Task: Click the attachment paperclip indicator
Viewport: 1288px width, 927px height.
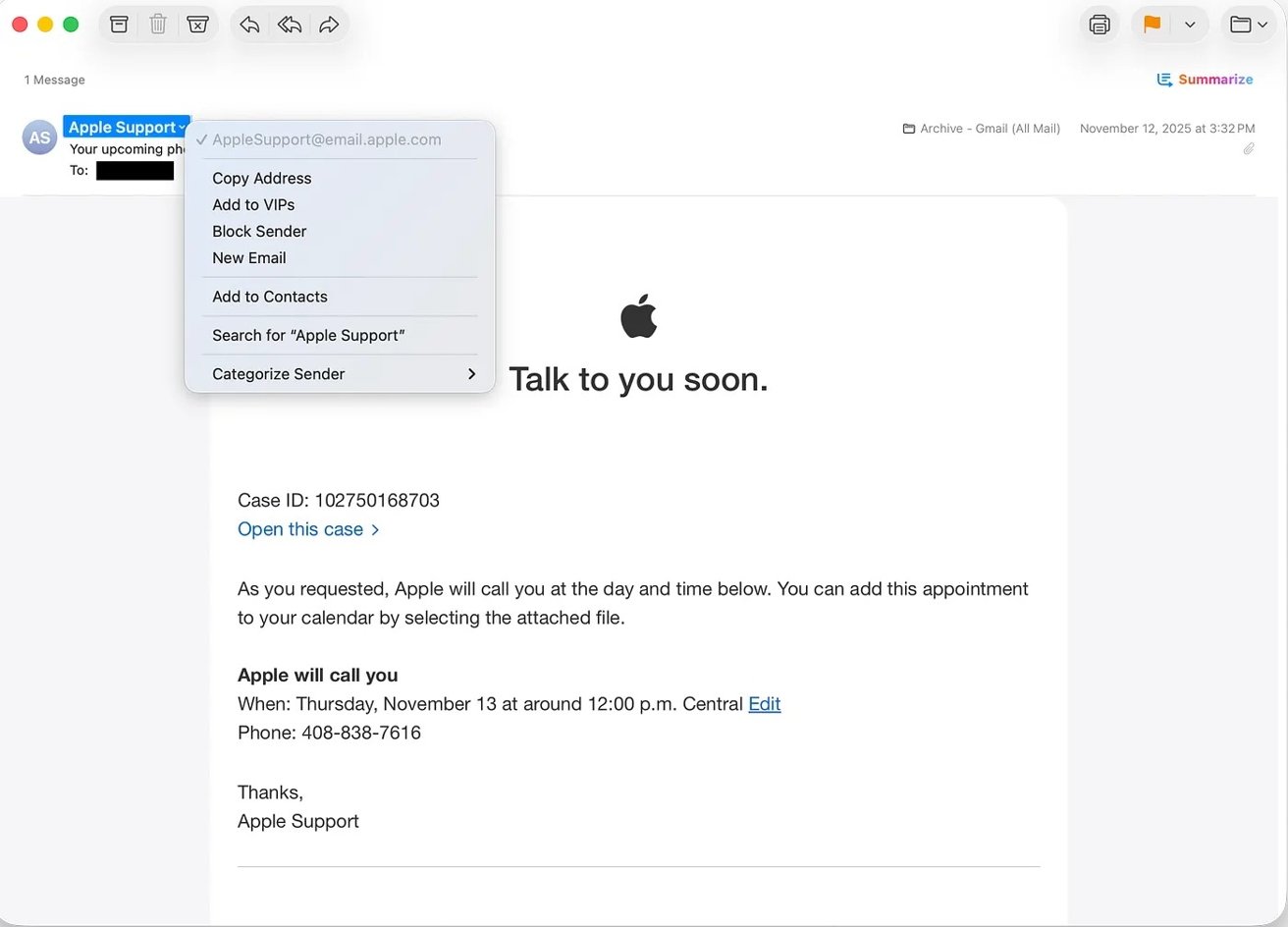Action: 1249,149
